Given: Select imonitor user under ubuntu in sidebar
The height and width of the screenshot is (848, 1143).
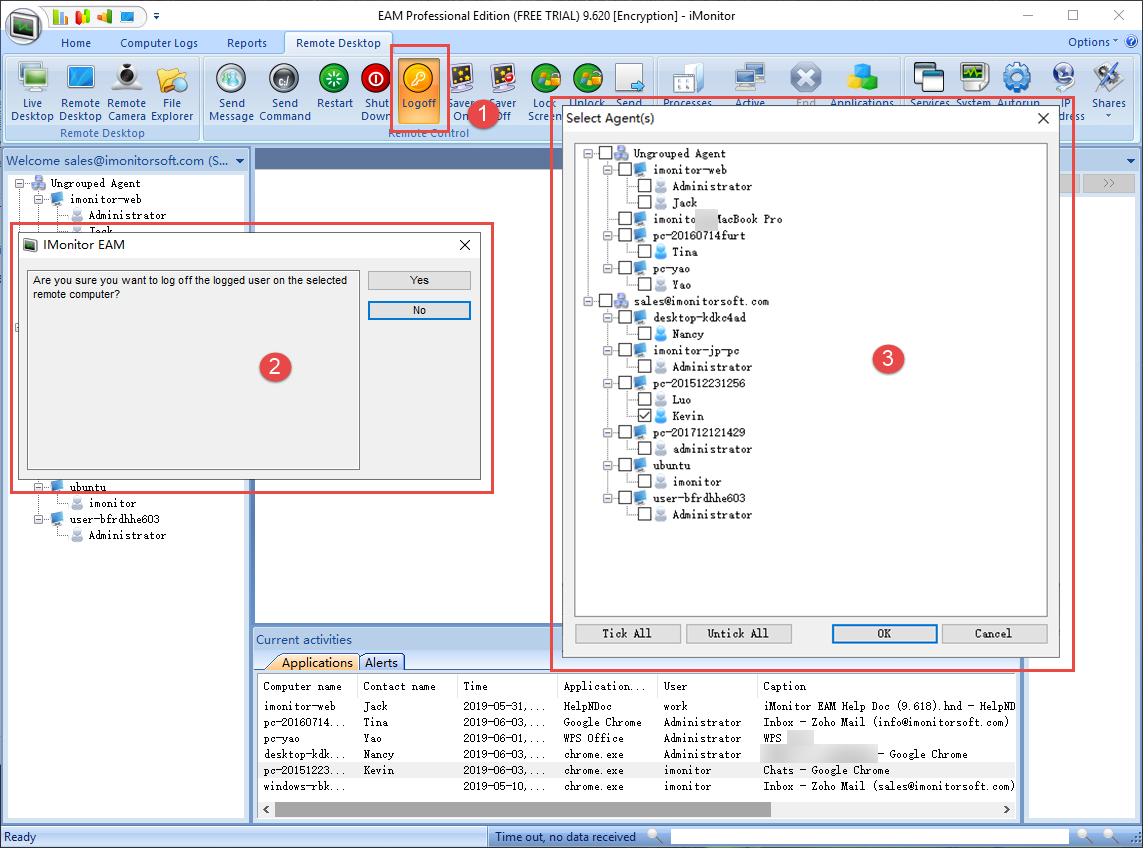Looking at the screenshot, I should [x=112, y=503].
